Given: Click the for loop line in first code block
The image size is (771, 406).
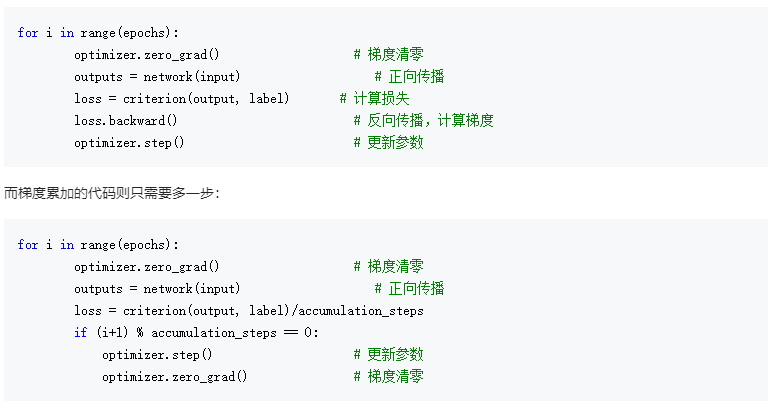Looking at the screenshot, I should 98,33.
